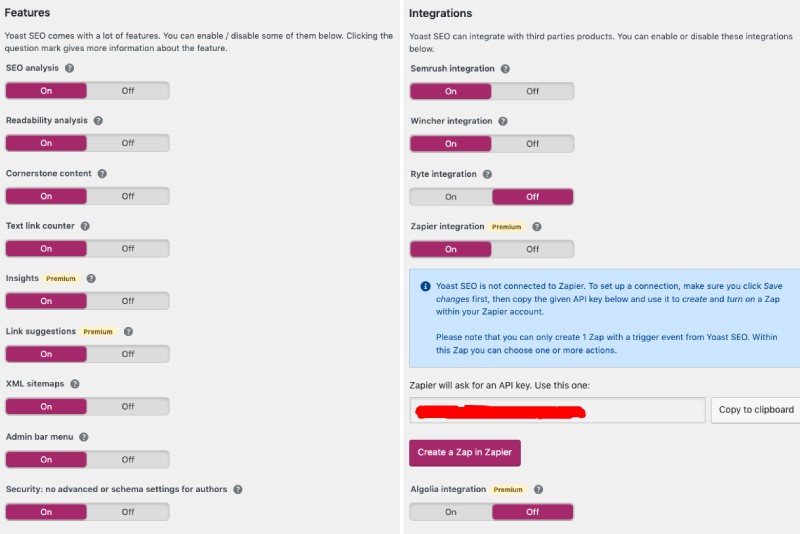Copy API key to clipboard
The height and width of the screenshot is (534, 800).
[x=756, y=410]
